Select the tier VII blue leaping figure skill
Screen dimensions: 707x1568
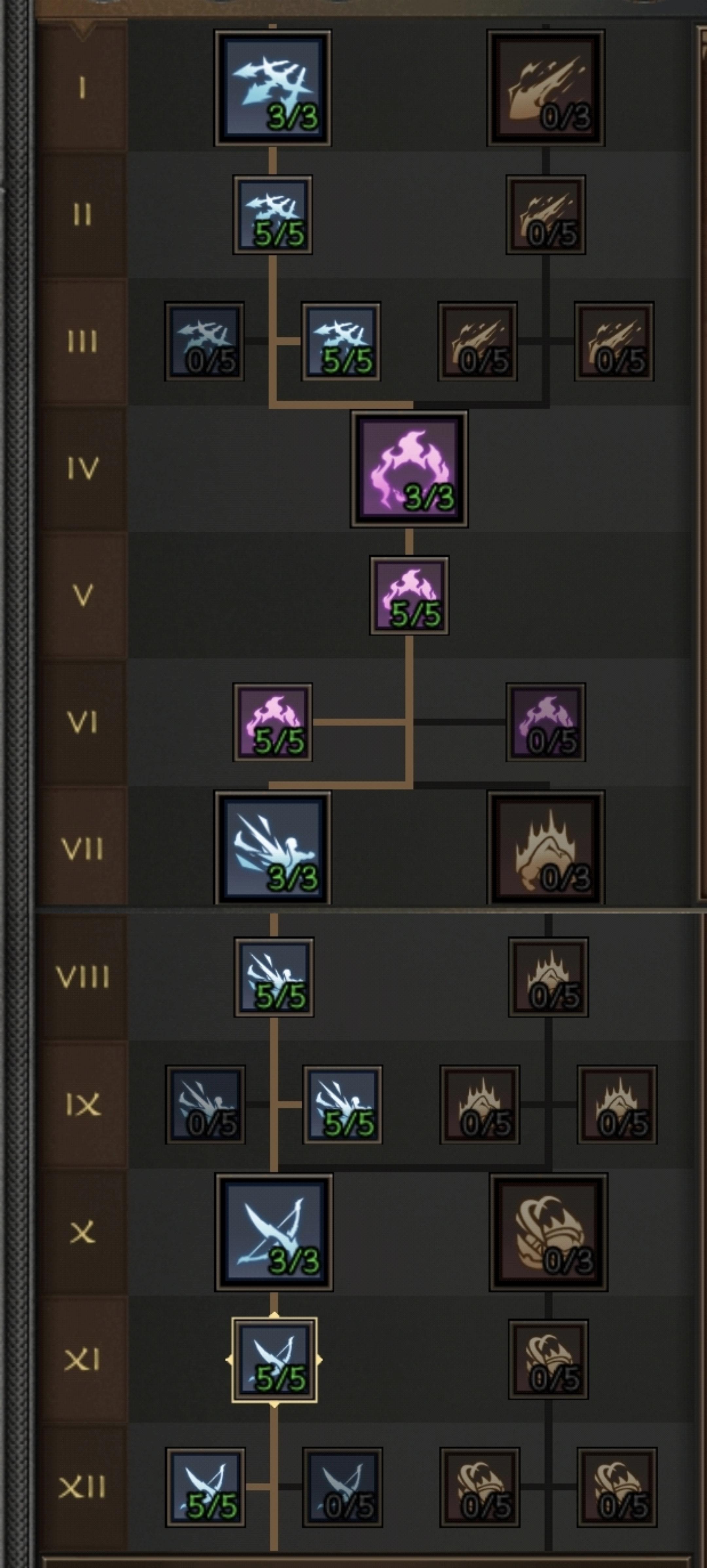click(x=273, y=848)
